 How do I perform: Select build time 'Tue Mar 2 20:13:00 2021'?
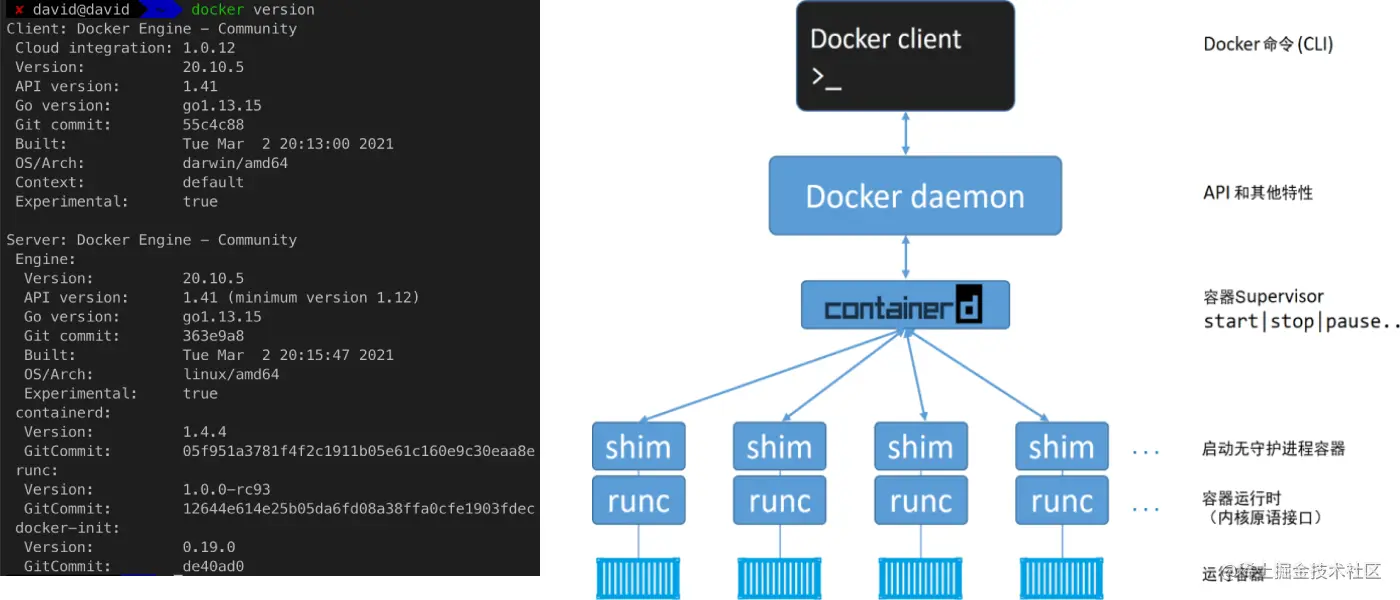point(288,144)
